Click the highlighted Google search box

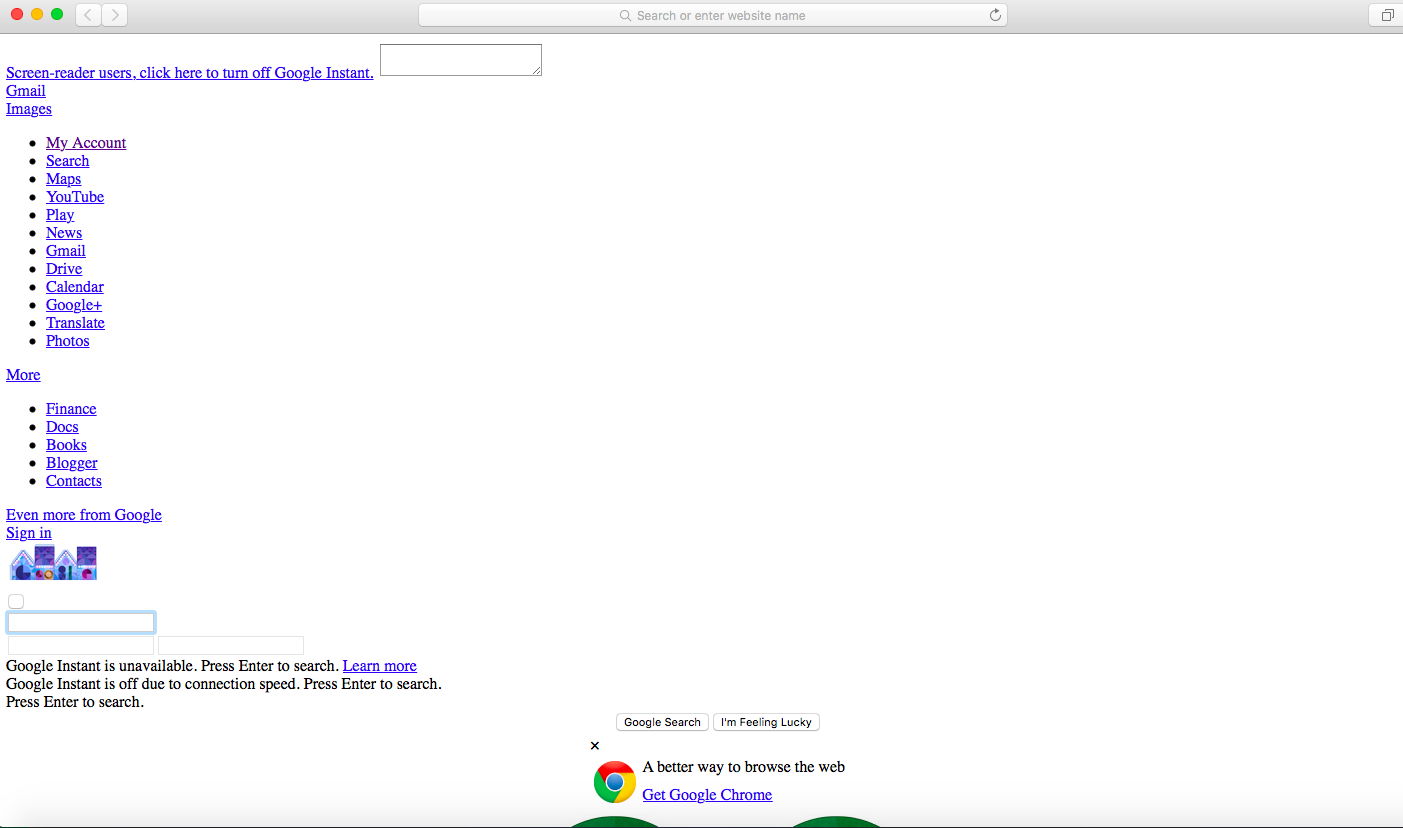click(81, 623)
